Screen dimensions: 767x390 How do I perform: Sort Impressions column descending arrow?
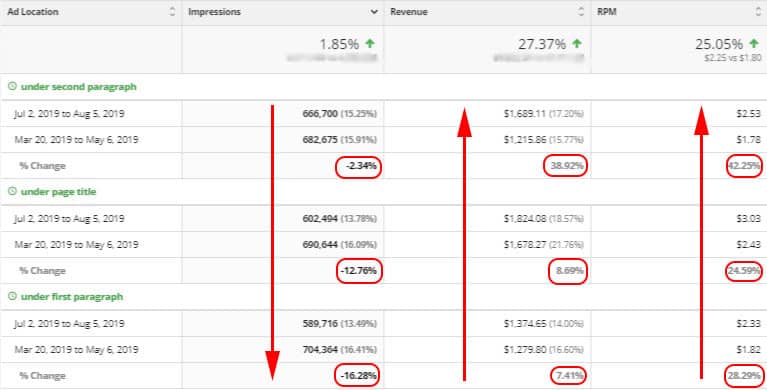pyautogui.click(x=374, y=12)
